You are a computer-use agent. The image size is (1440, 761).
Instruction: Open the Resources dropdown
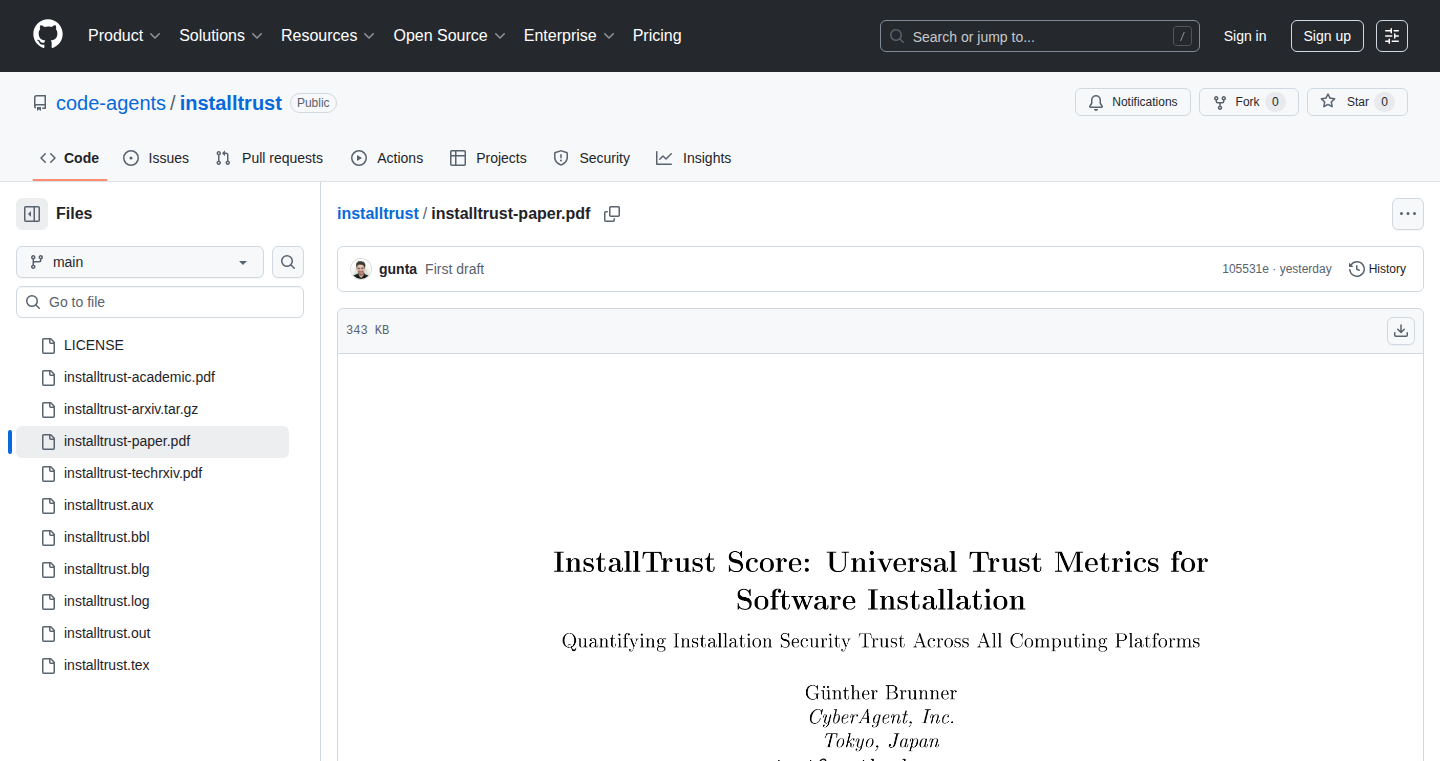(x=328, y=36)
